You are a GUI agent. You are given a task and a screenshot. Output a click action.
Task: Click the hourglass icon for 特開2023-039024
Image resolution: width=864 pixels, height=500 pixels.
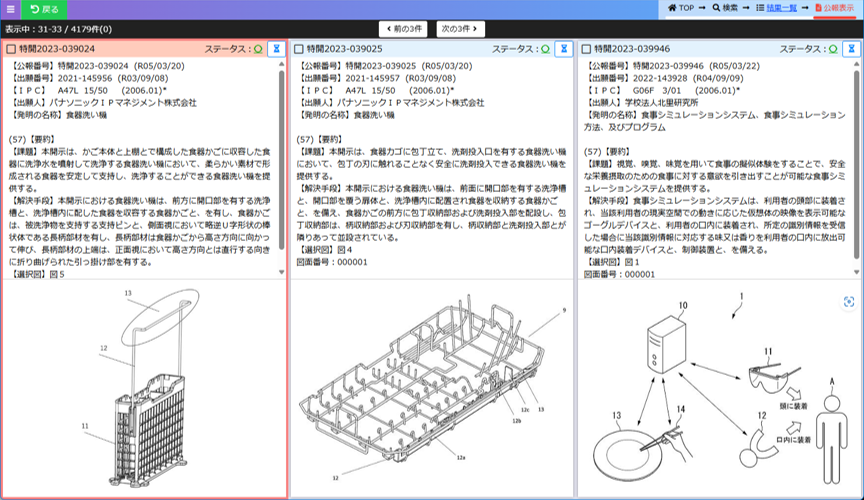(277, 49)
